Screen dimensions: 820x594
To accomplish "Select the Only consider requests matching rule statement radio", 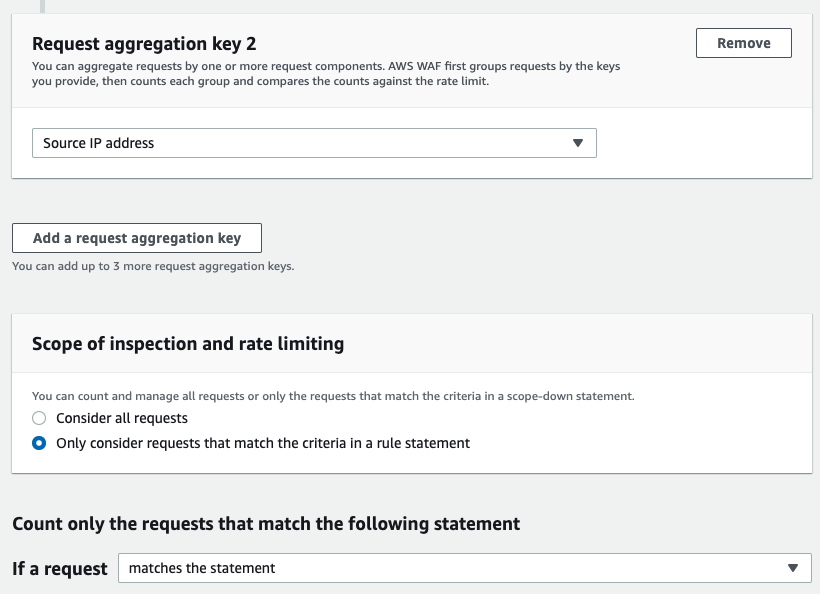I will 39,443.
